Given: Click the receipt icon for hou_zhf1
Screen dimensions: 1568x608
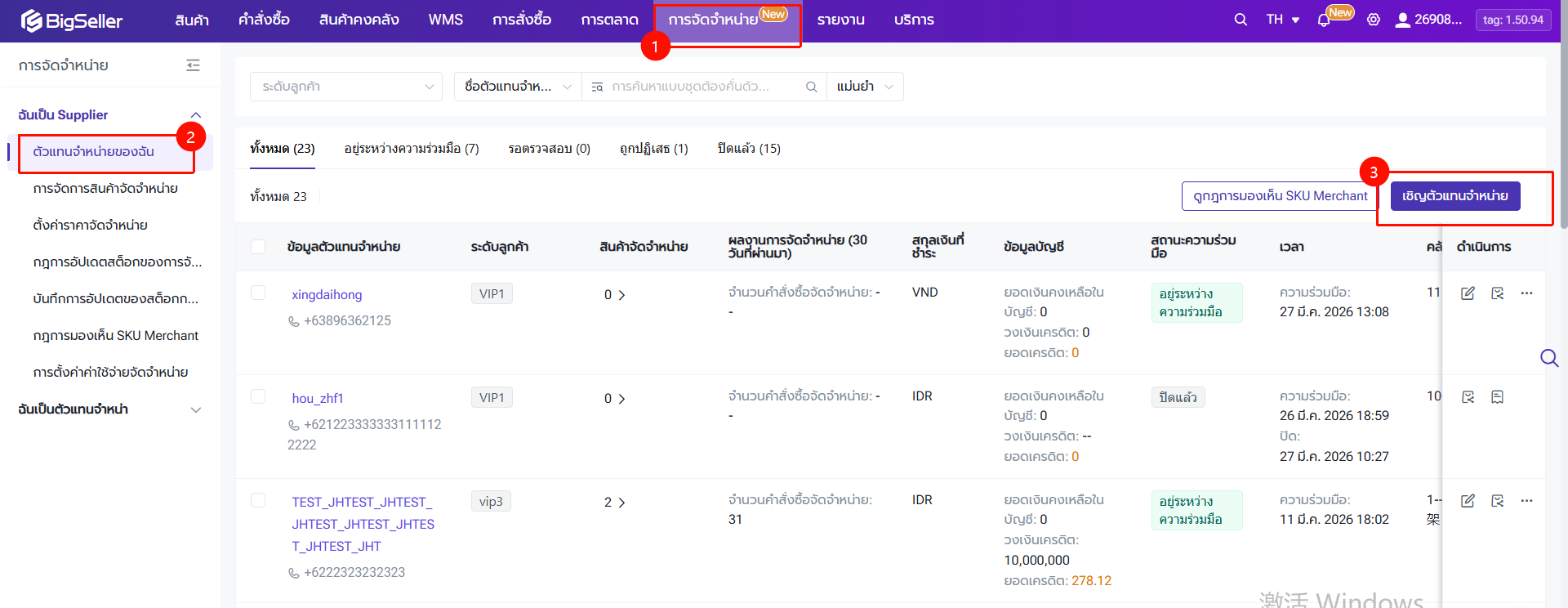Looking at the screenshot, I should [1497, 397].
